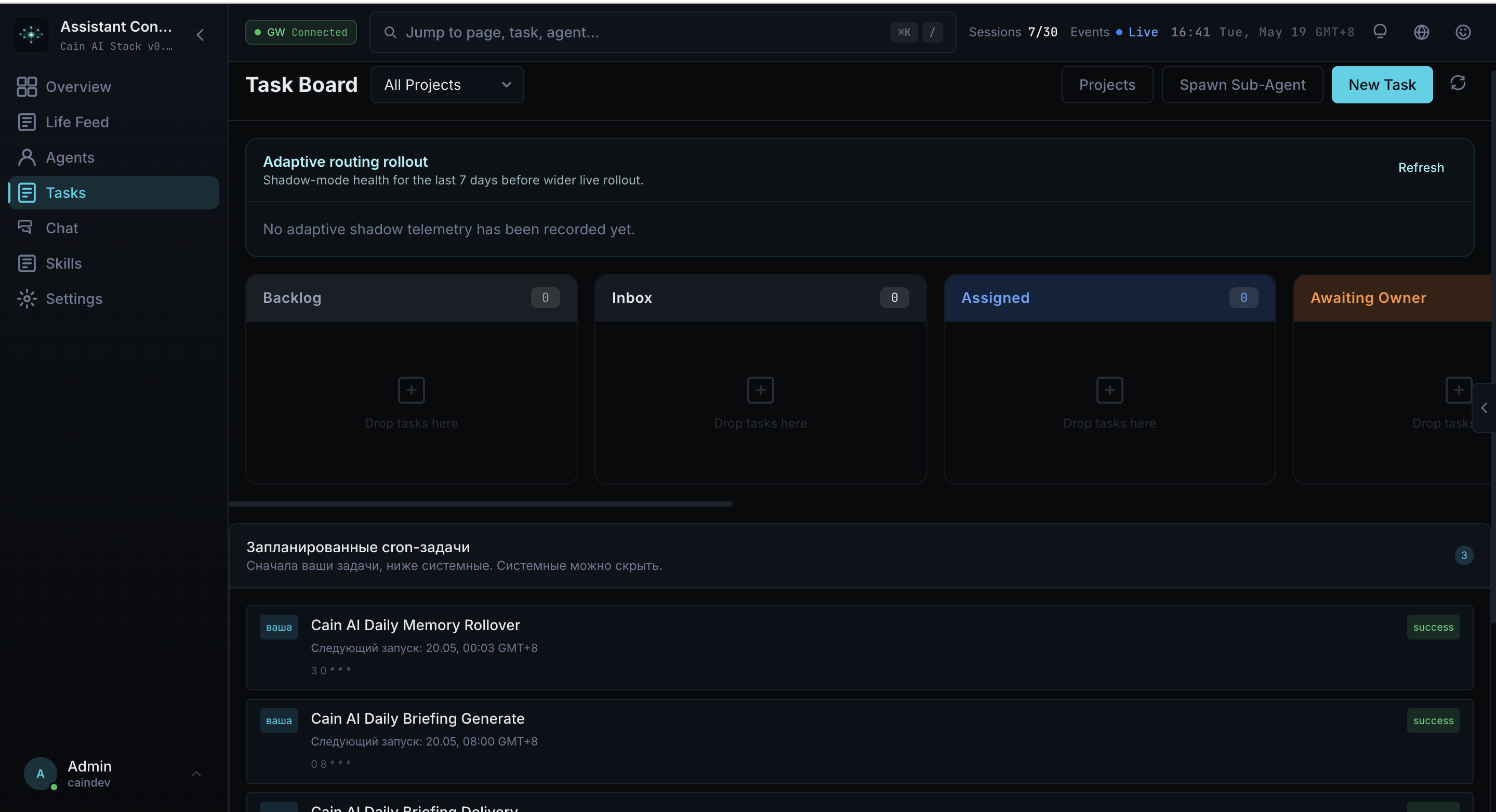The height and width of the screenshot is (812, 1496).
Task: Open Settings from the sidebar
Action: point(114,299)
